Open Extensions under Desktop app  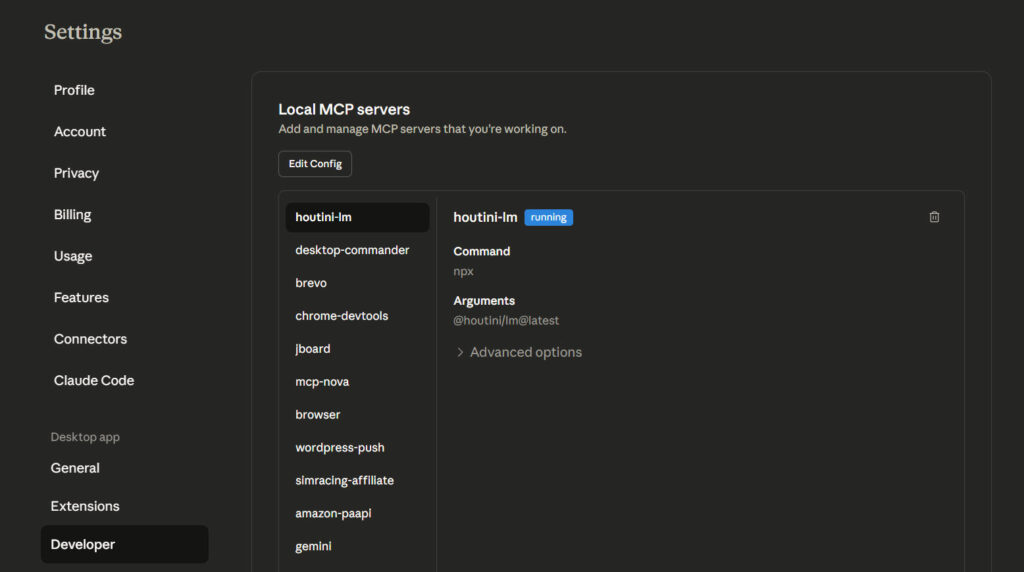click(x=85, y=506)
